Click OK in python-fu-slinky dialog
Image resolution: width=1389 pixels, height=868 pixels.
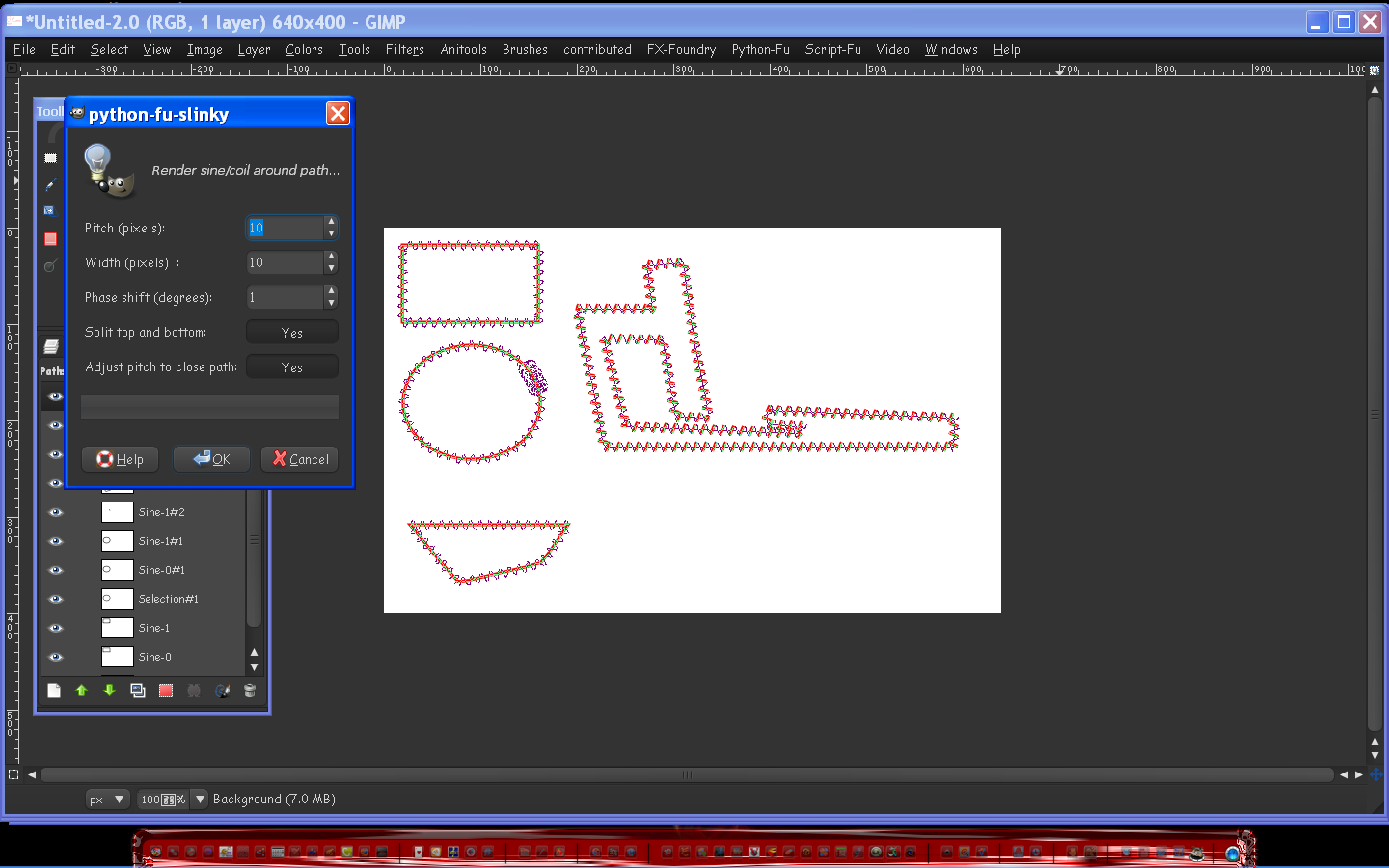coord(211,459)
